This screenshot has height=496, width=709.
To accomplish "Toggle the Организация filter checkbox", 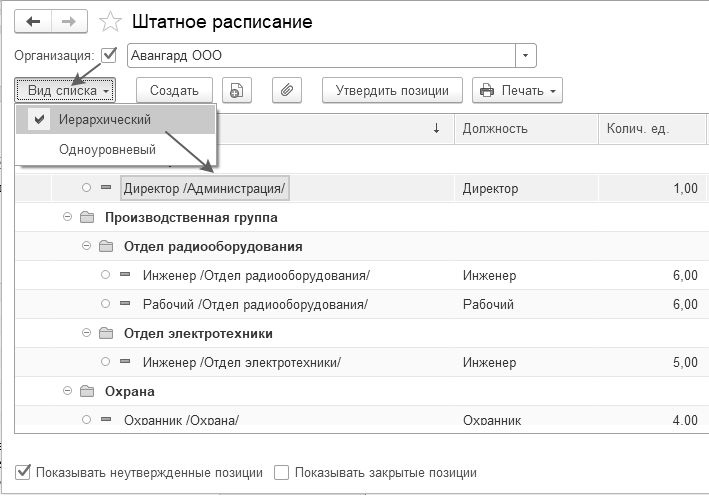I will [x=109, y=55].
